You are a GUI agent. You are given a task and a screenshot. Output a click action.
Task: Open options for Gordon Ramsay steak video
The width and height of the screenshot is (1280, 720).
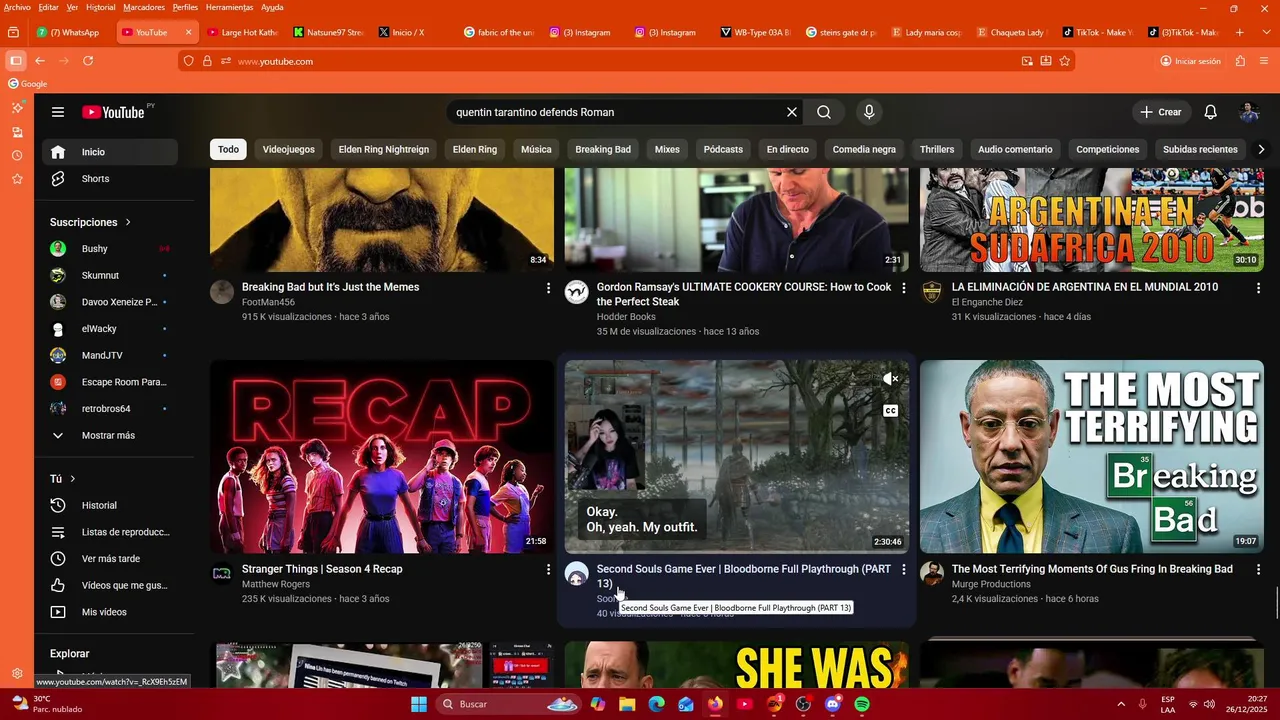point(904,288)
